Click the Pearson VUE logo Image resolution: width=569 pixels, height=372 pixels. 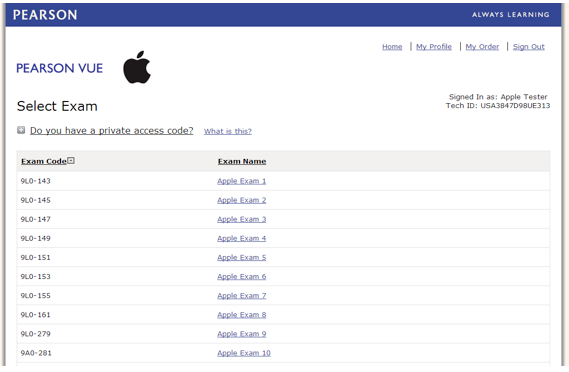[x=60, y=68]
